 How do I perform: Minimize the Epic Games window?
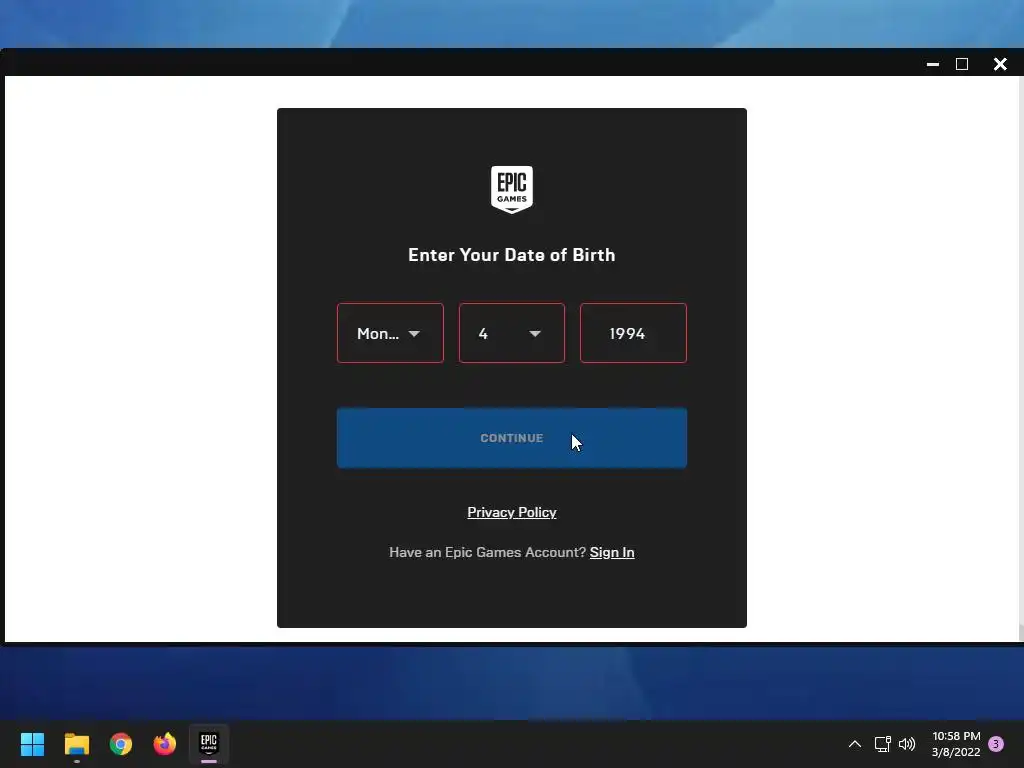933,64
